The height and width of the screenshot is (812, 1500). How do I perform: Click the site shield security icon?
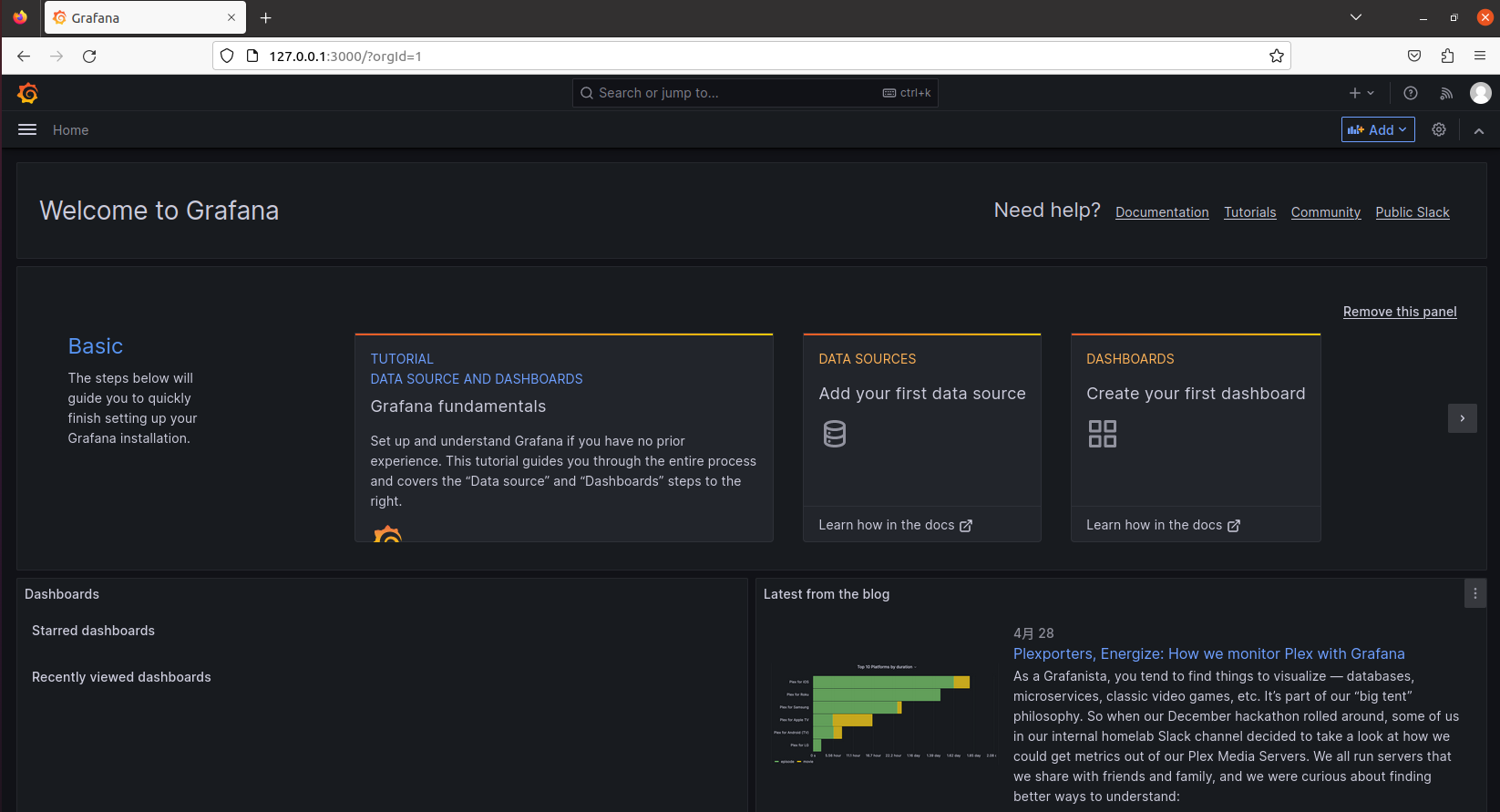pyautogui.click(x=227, y=57)
